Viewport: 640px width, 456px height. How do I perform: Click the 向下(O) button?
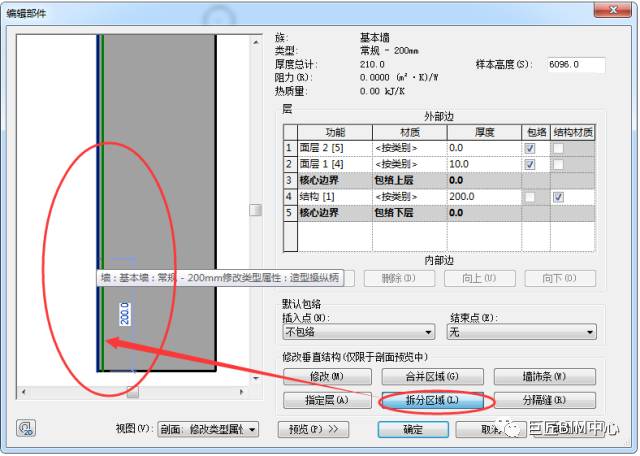point(560,278)
